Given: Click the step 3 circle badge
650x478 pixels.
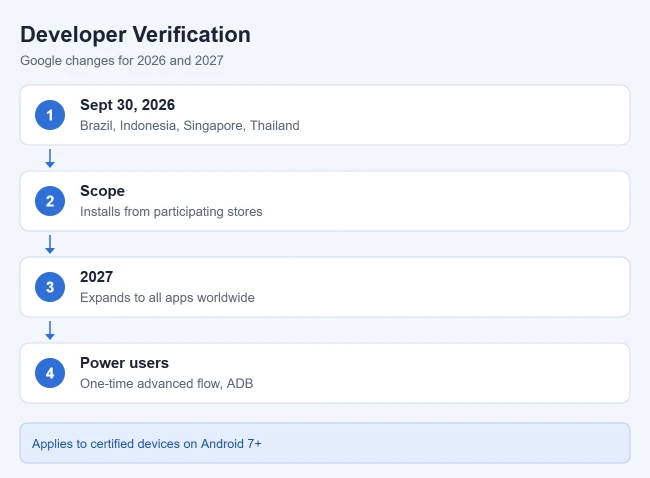Looking at the screenshot, I should pyautogui.click(x=50, y=287).
